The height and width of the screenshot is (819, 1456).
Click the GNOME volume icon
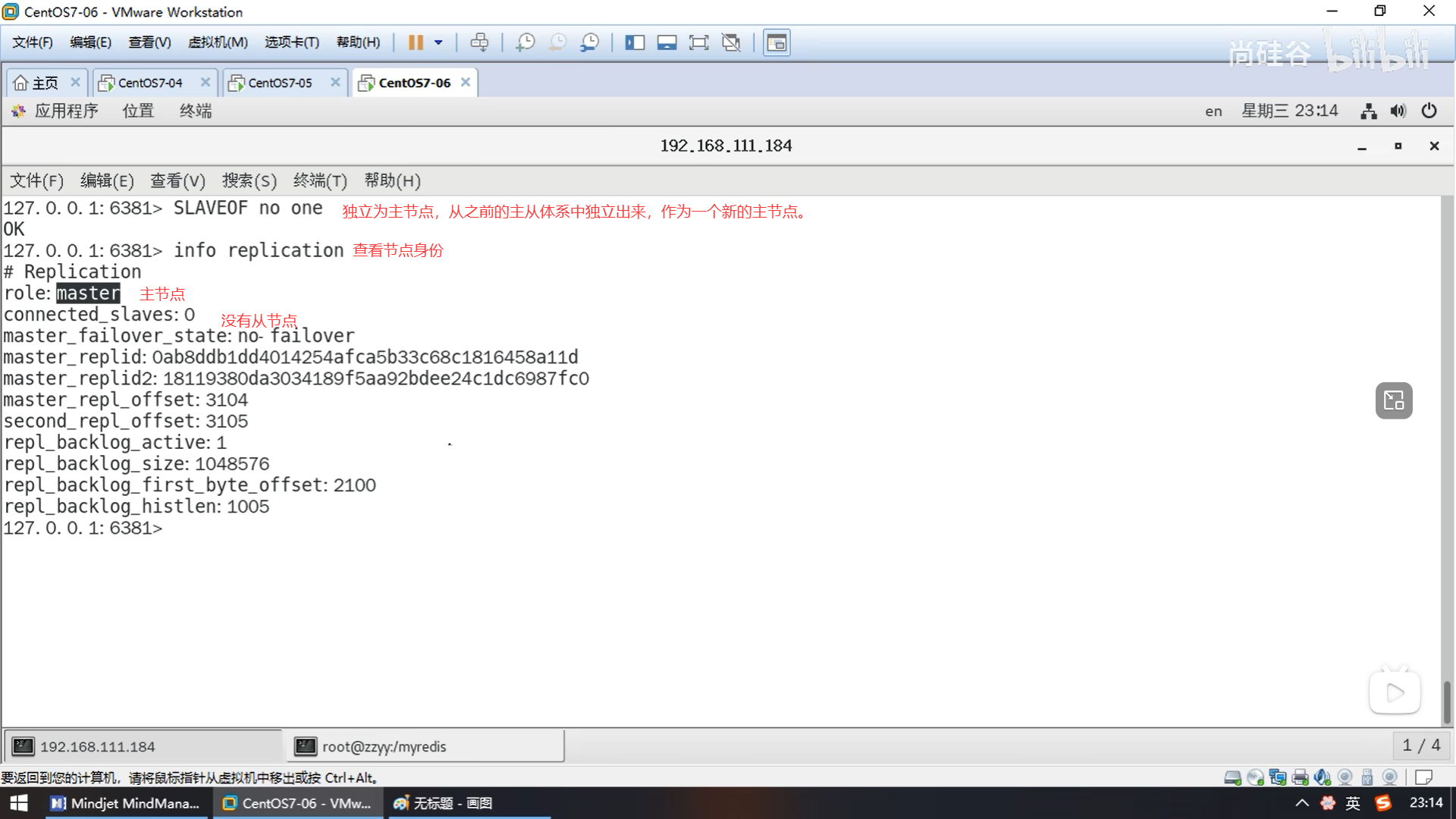pos(1398,111)
